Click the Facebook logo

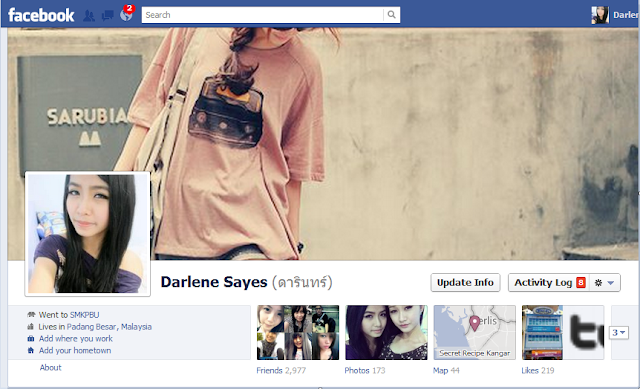(x=41, y=15)
